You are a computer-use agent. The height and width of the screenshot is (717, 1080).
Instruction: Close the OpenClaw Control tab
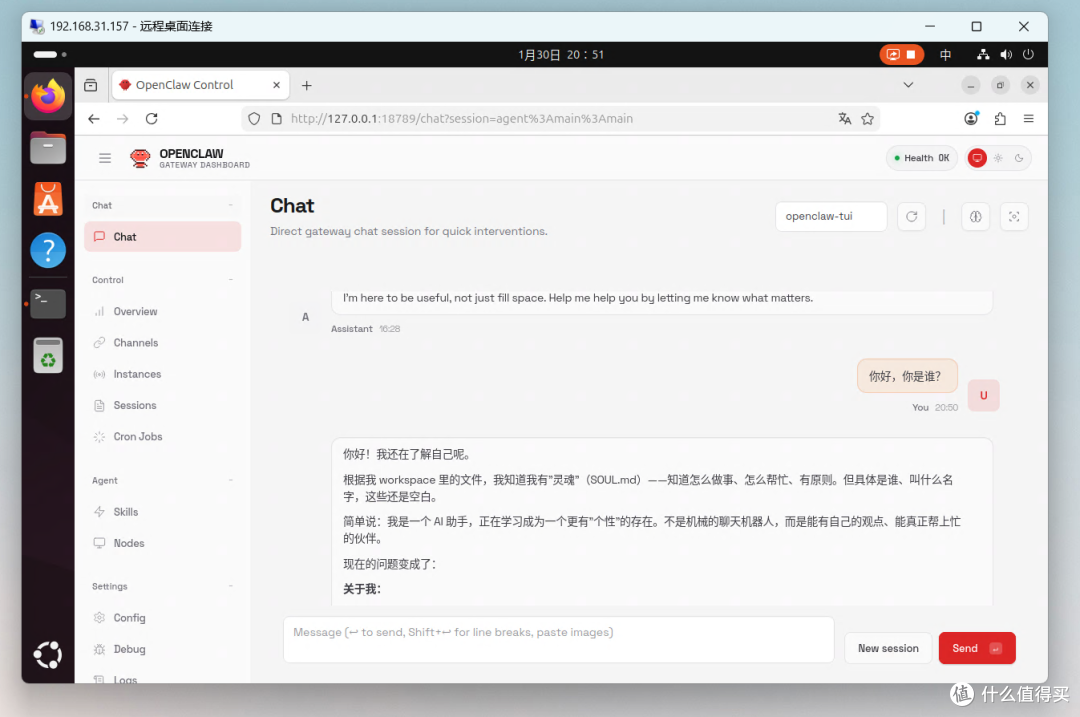[x=276, y=85]
